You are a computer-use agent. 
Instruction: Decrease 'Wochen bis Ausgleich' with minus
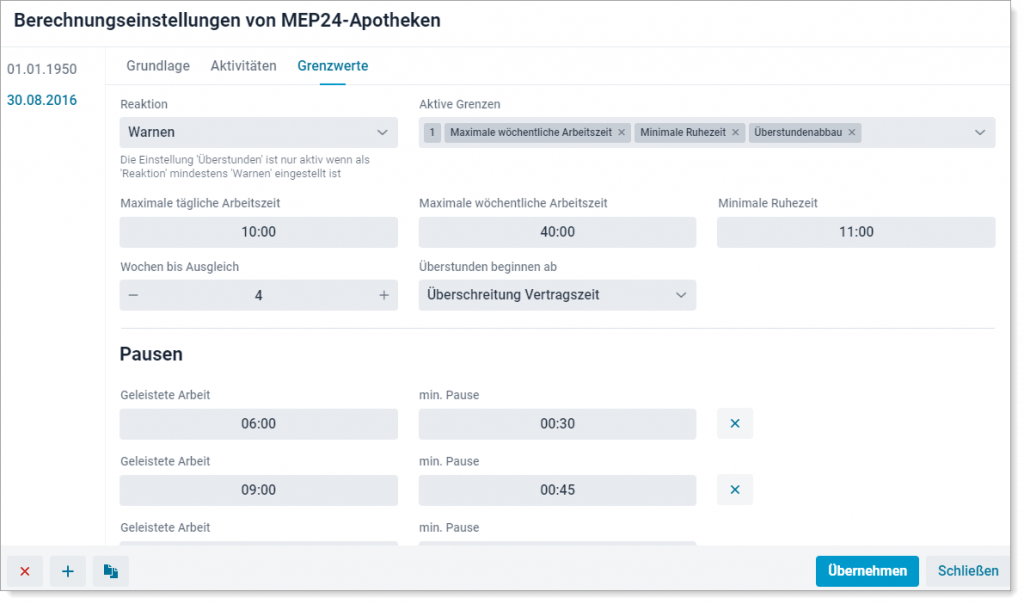point(133,295)
